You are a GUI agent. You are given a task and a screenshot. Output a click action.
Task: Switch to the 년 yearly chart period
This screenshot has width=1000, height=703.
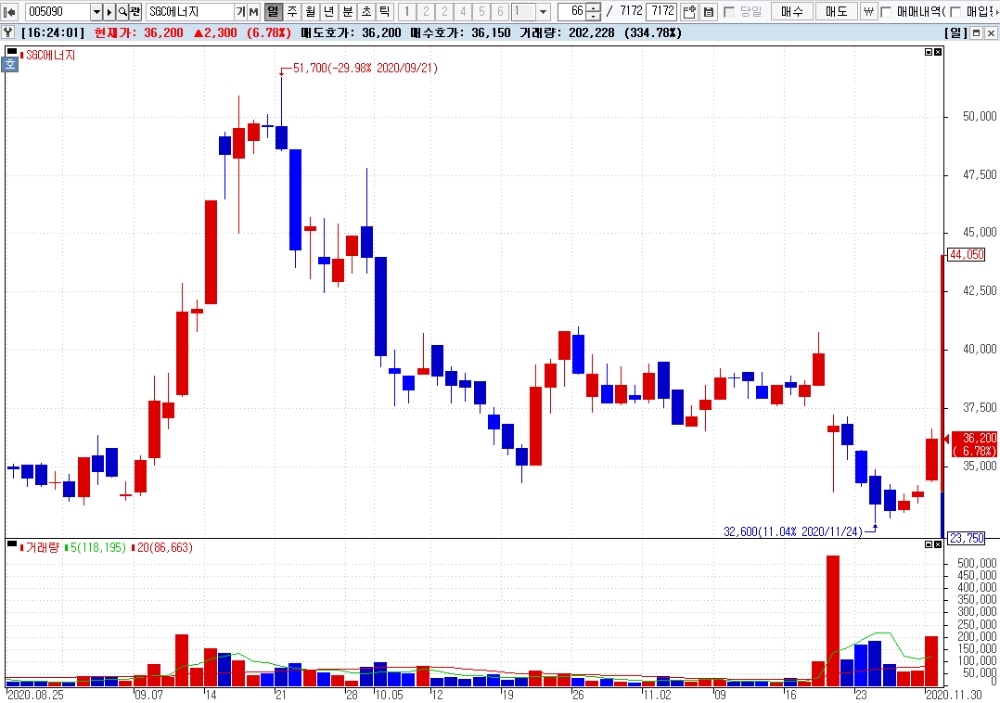click(329, 11)
